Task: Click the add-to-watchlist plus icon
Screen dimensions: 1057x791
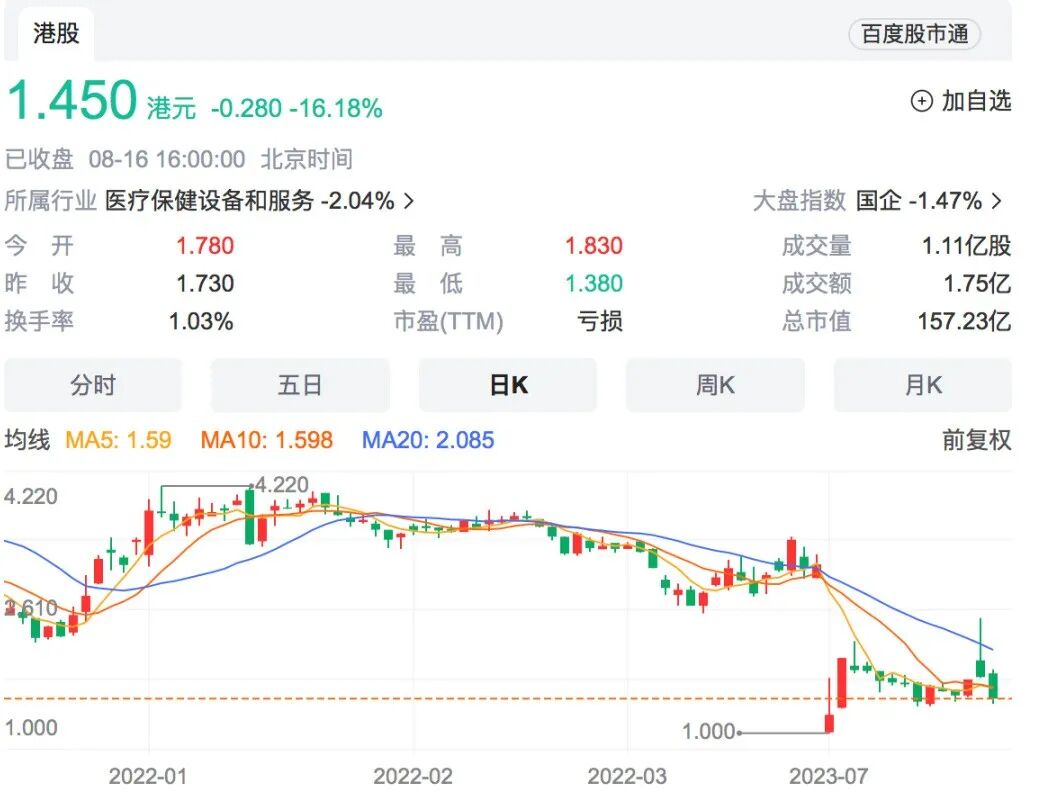Action: click(920, 102)
